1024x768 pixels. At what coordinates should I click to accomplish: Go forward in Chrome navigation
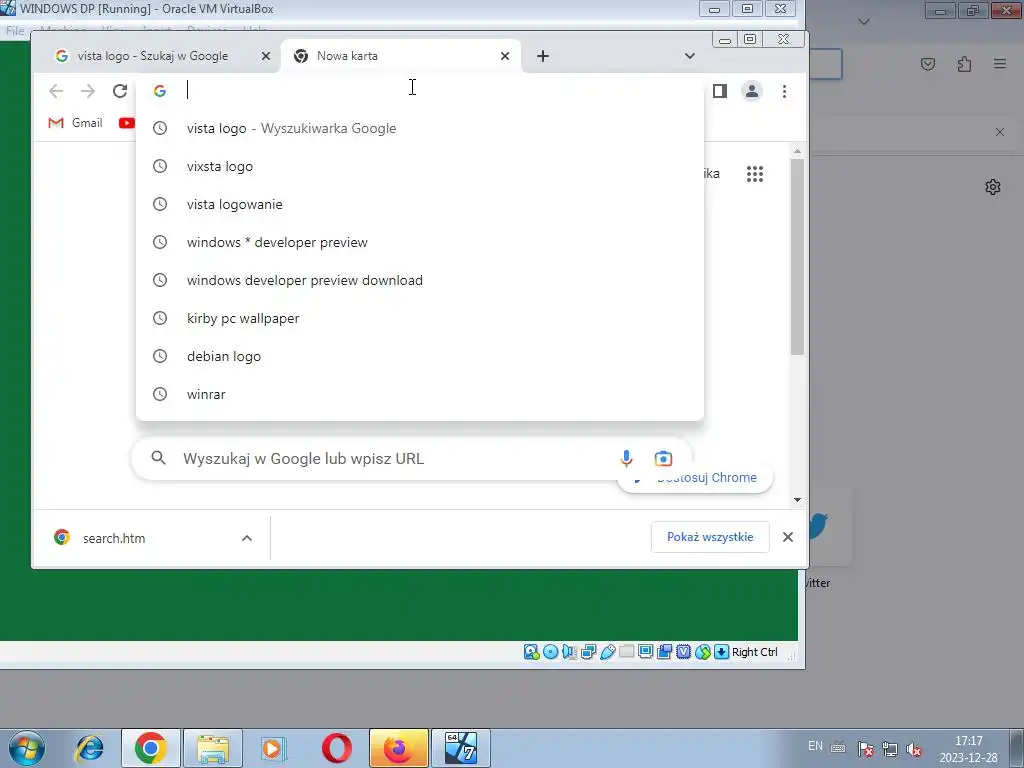pos(88,91)
